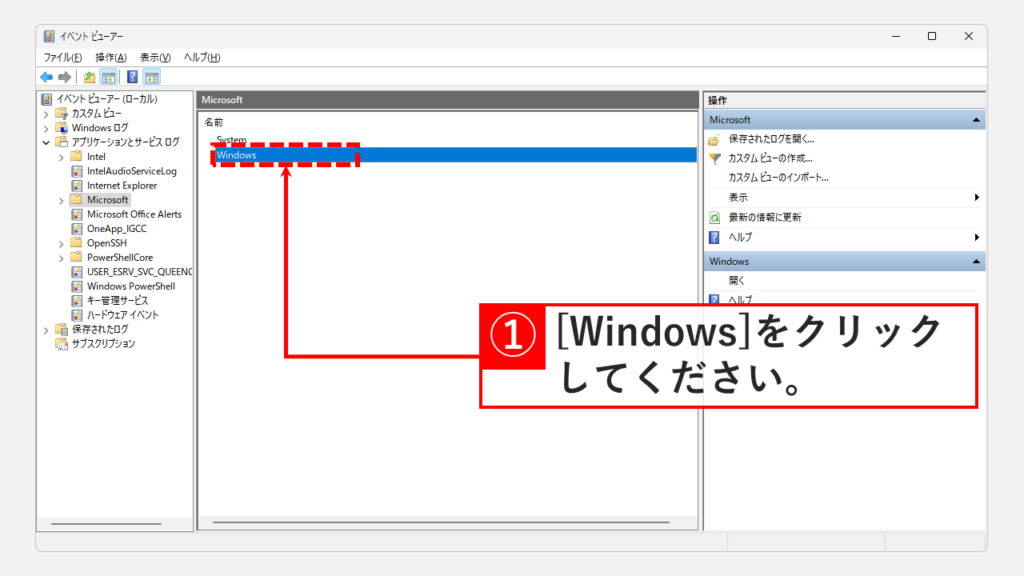Image resolution: width=1024 pixels, height=576 pixels.
Task: Click the カスタム ビューの作成 filter icon
Action: [x=714, y=158]
